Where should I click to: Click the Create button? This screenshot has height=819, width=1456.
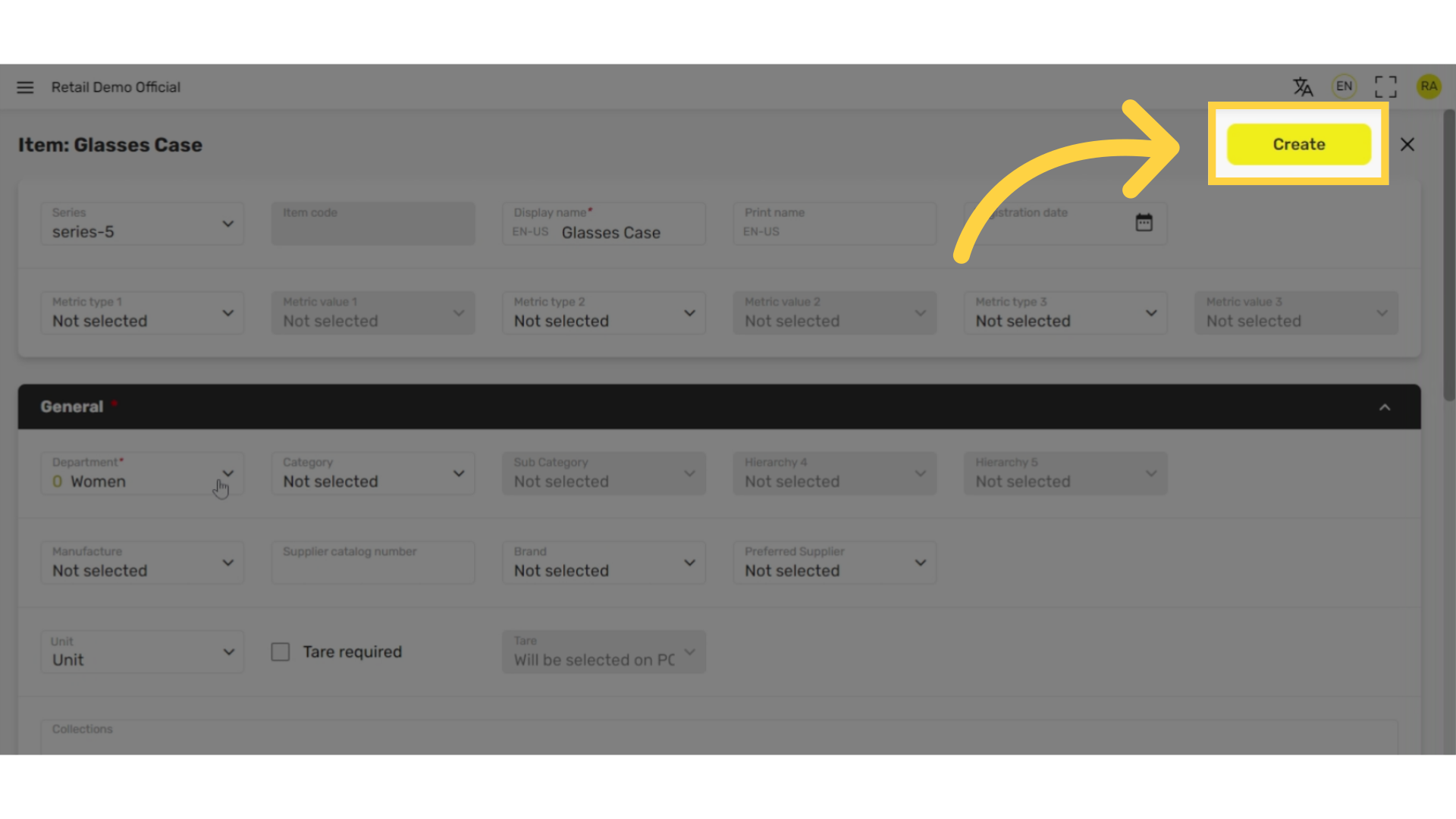coord(1299,144)
